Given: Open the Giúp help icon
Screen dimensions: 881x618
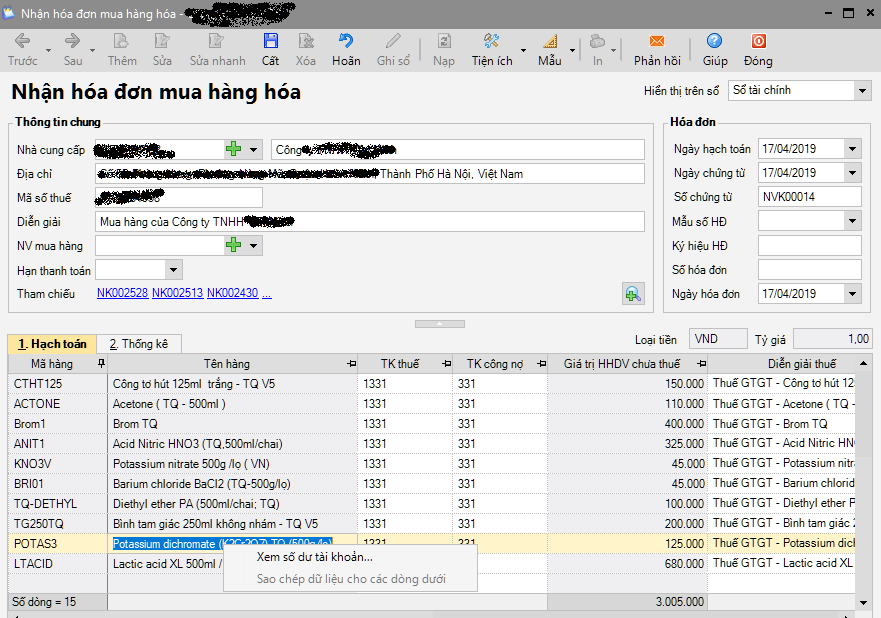Looking at the screenshot, I should coord(714,42).
